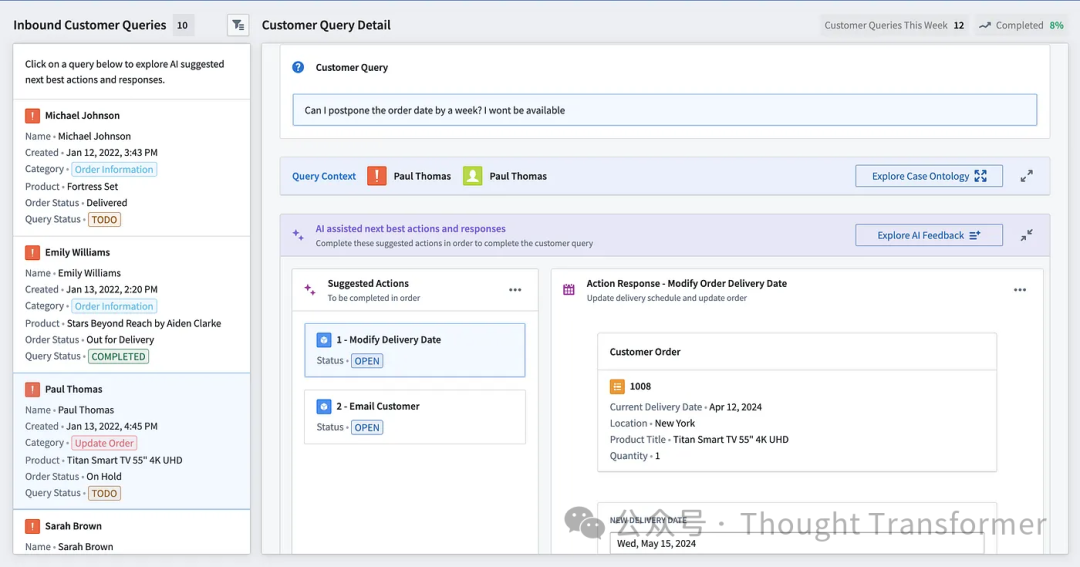The image size is (1080, 567).
Task: Click Order Status Delivered row
Action: coord(76,203)
